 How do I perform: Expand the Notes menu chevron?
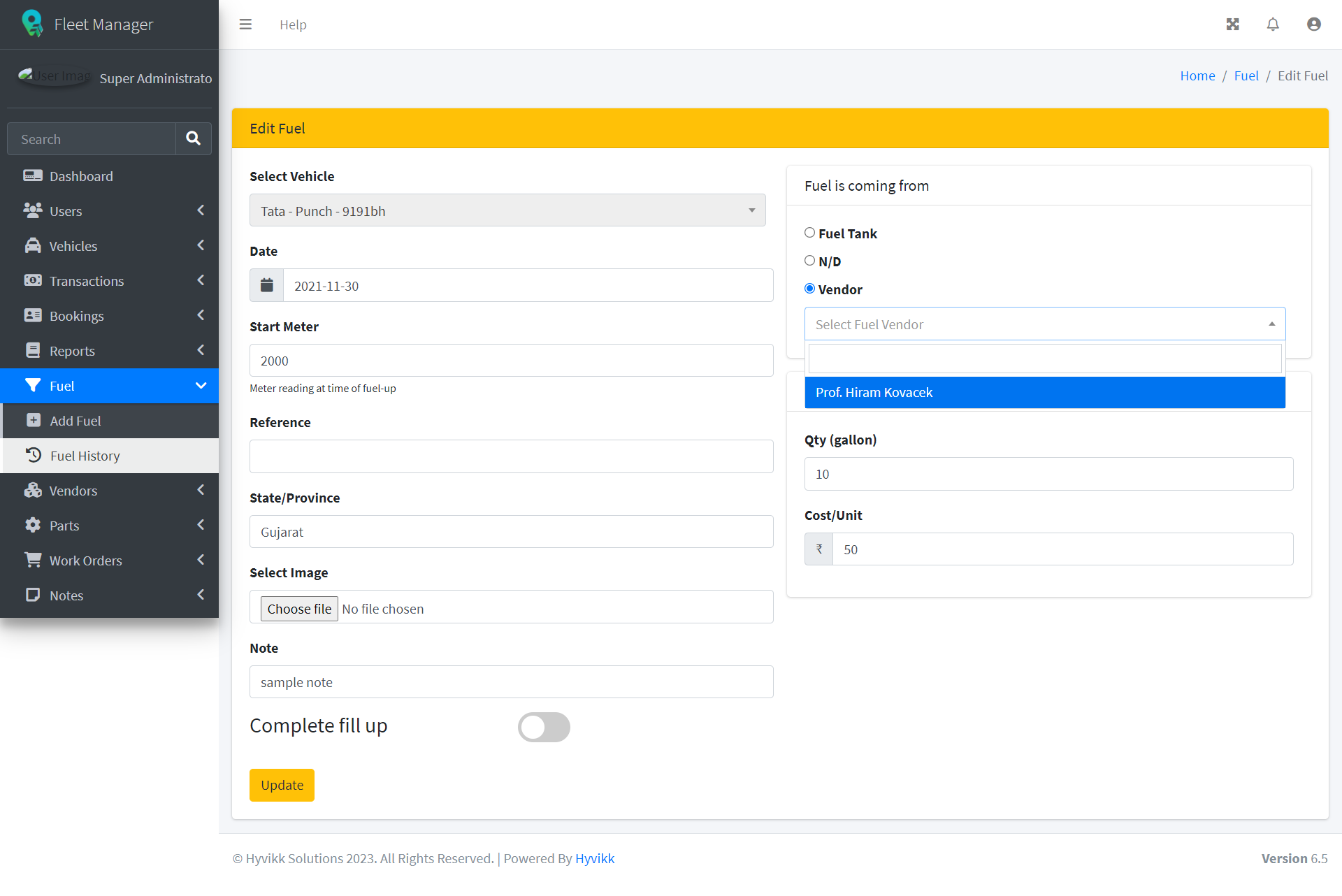click(x=201, y=595)
